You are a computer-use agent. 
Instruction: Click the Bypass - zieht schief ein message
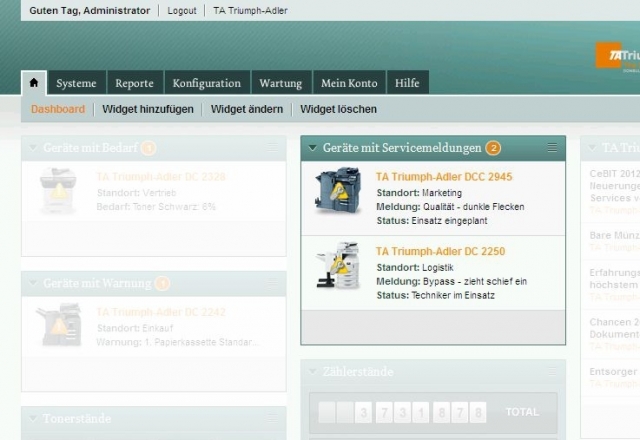[475, 282]
